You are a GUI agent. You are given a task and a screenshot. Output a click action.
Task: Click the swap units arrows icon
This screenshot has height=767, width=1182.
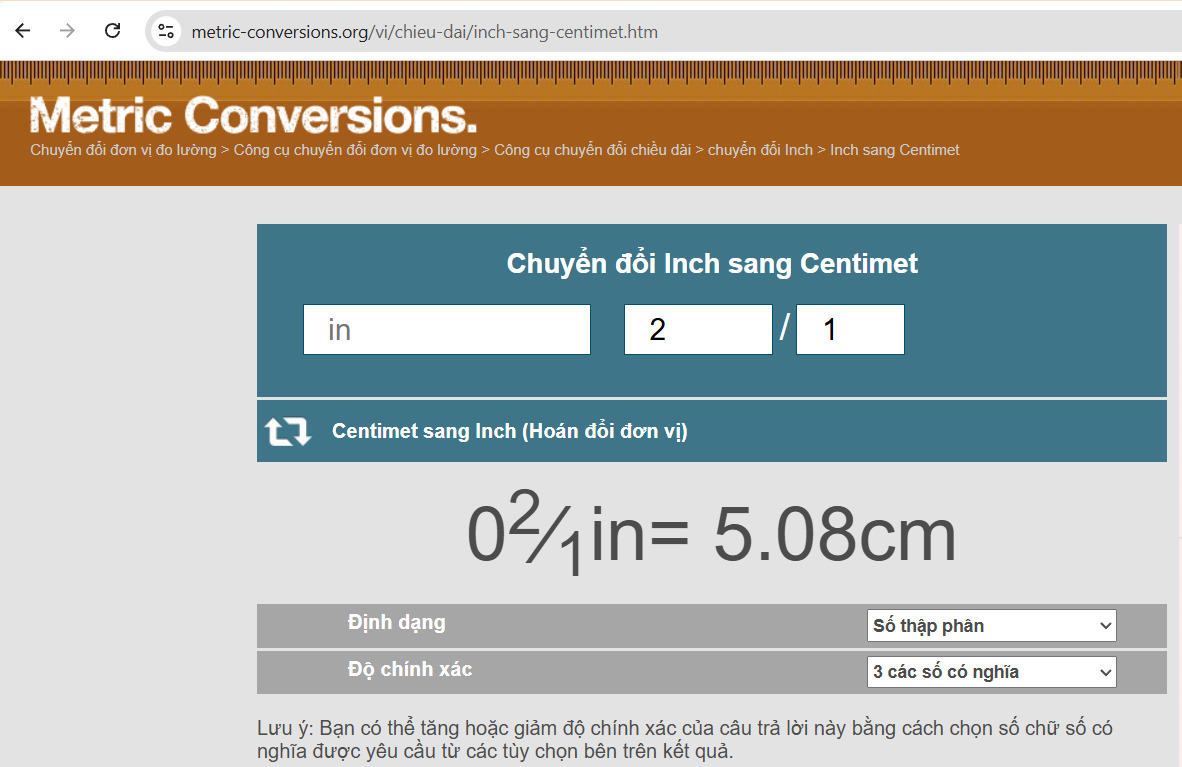click(287, 431)
